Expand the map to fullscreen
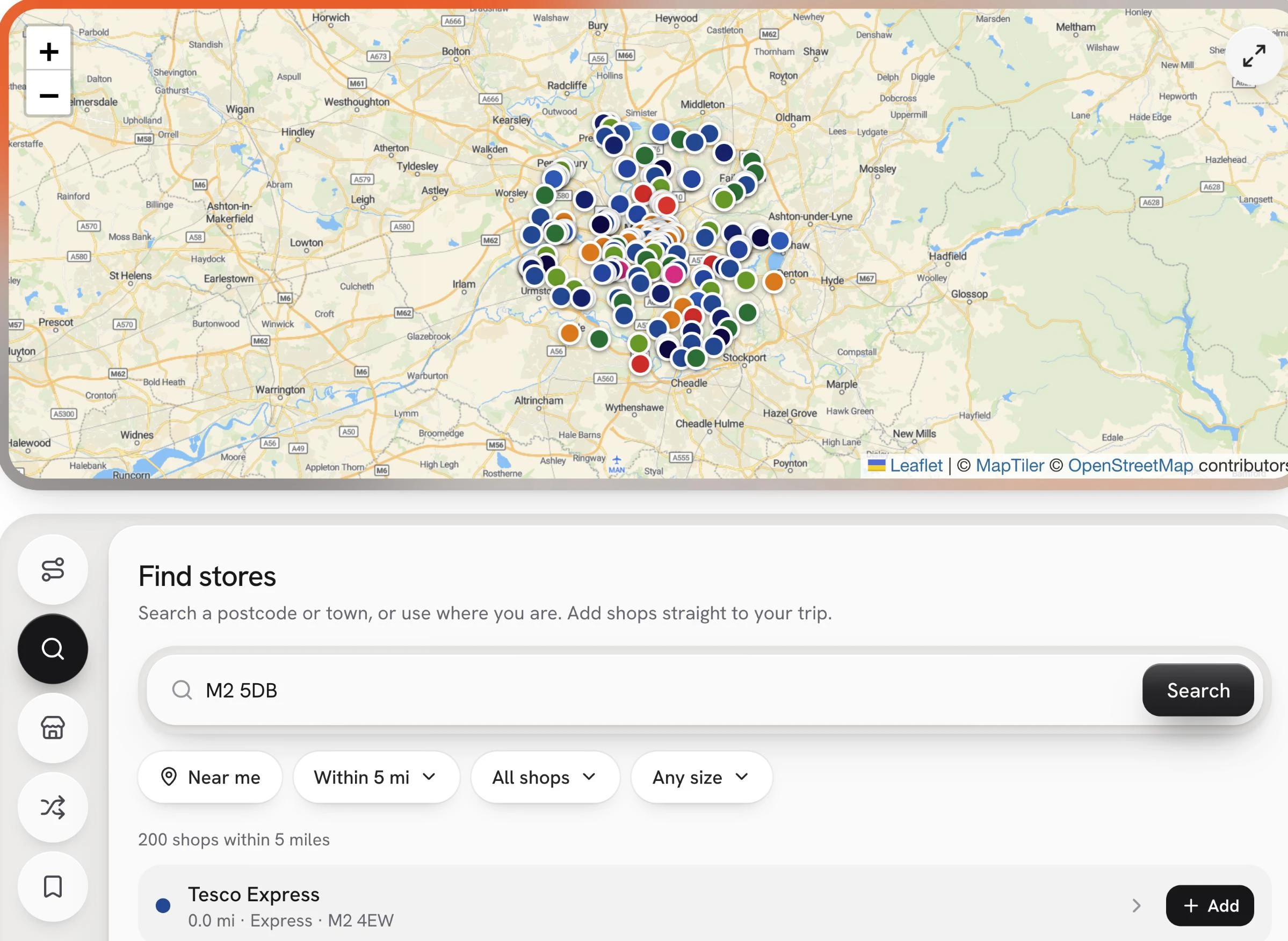The width and height of the screenshot is (1288, 941). pyautogui.click(x=1254, y=56)
